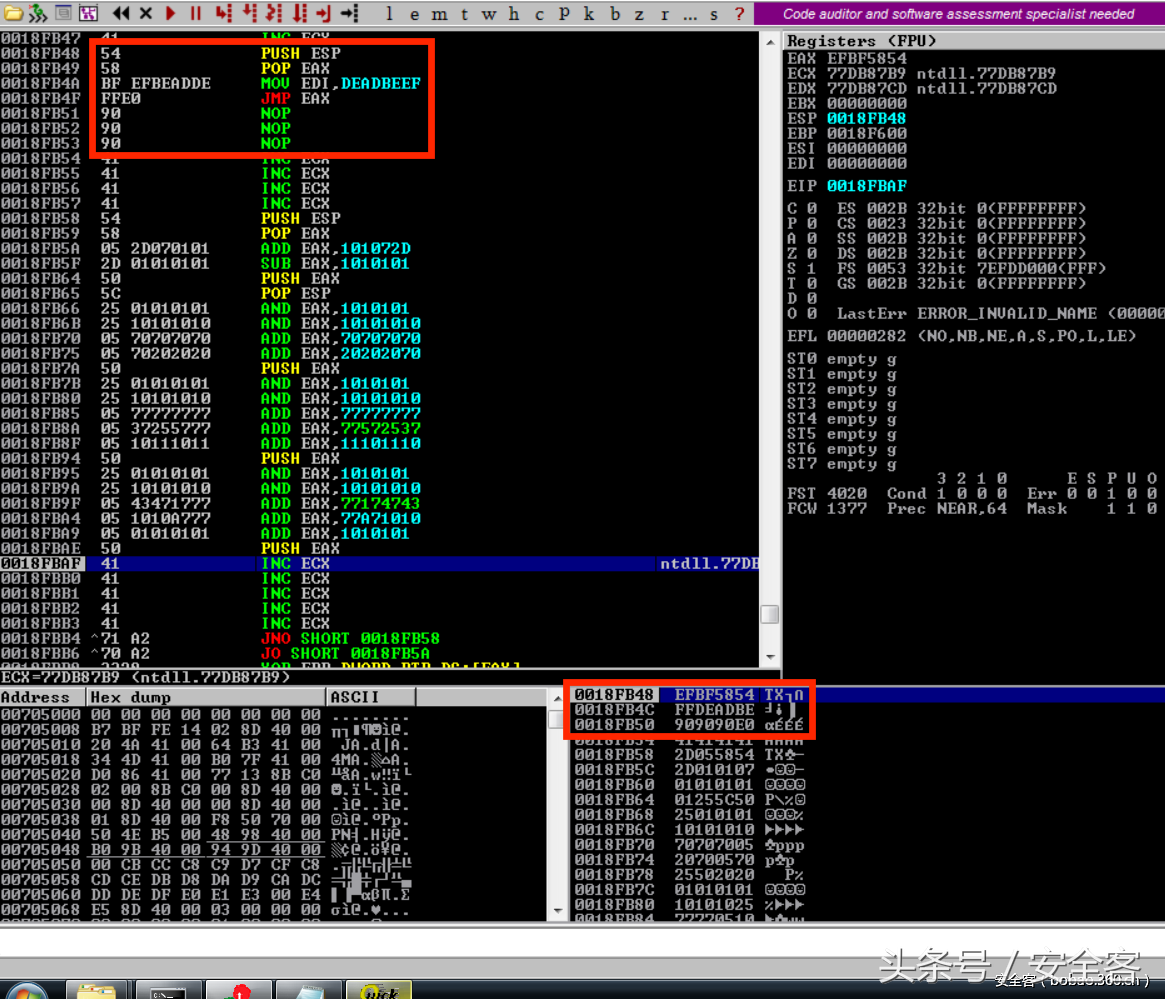Click the Execute till return icon

tap(324, 13)
